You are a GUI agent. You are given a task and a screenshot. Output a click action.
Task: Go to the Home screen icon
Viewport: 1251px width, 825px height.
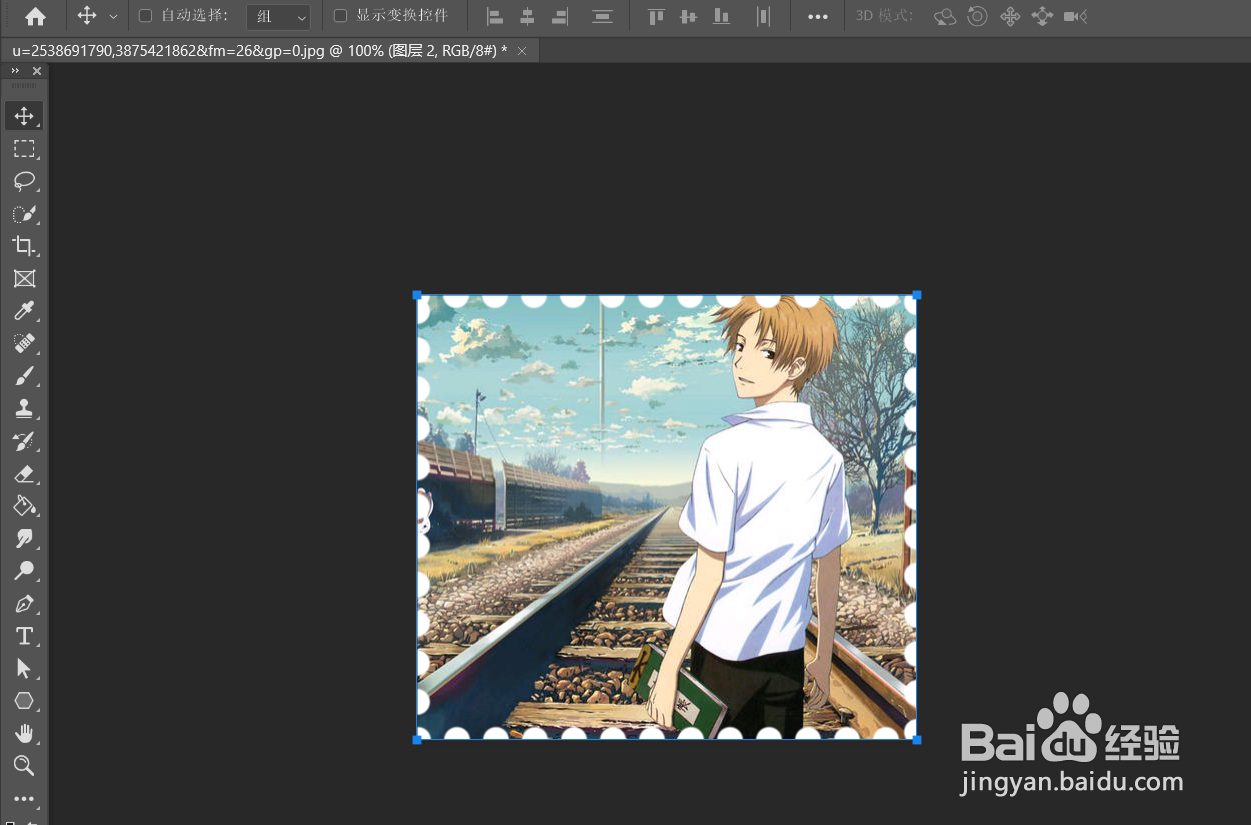click(35, 16)
